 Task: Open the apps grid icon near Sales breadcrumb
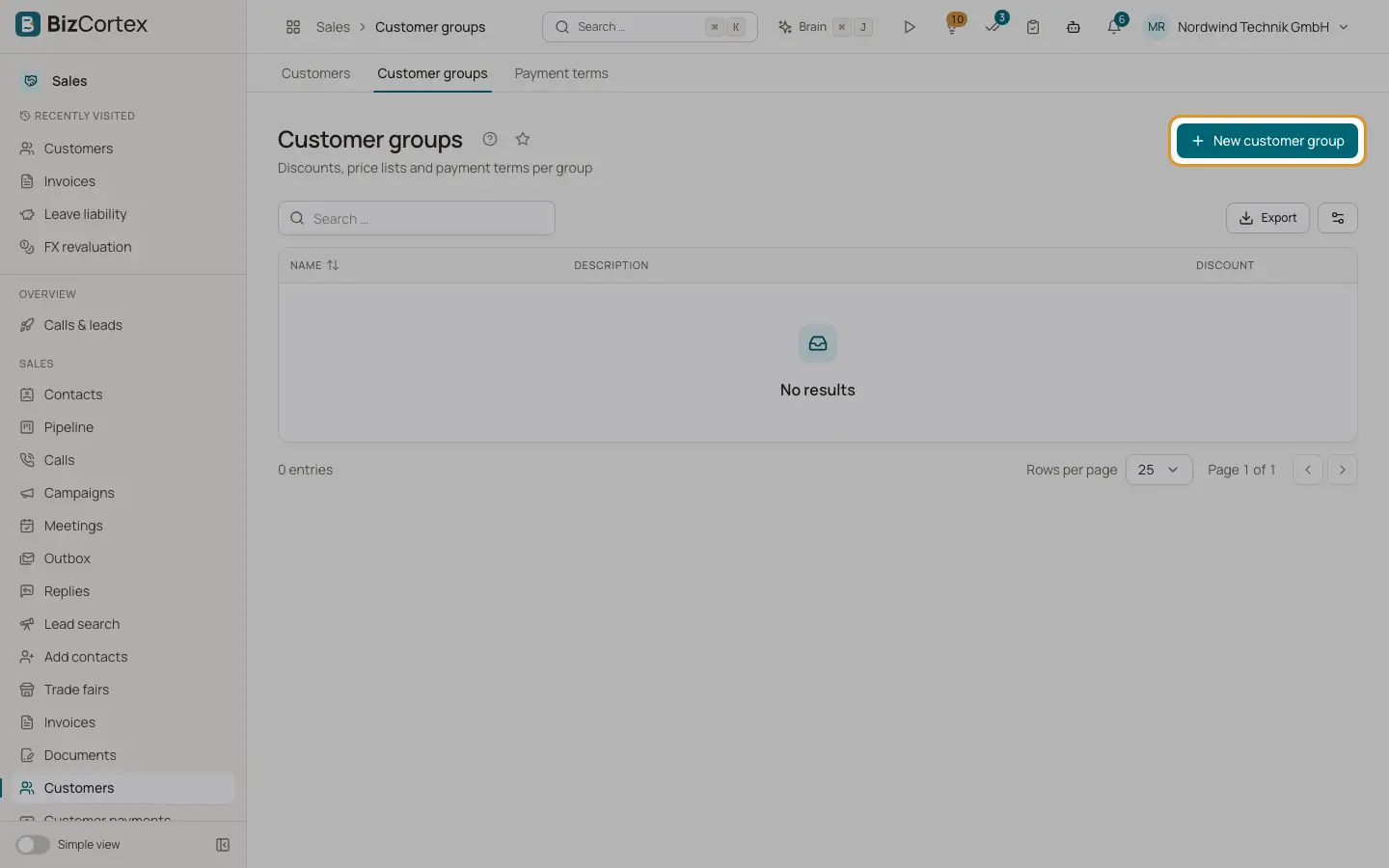click(x=293, y=27)
